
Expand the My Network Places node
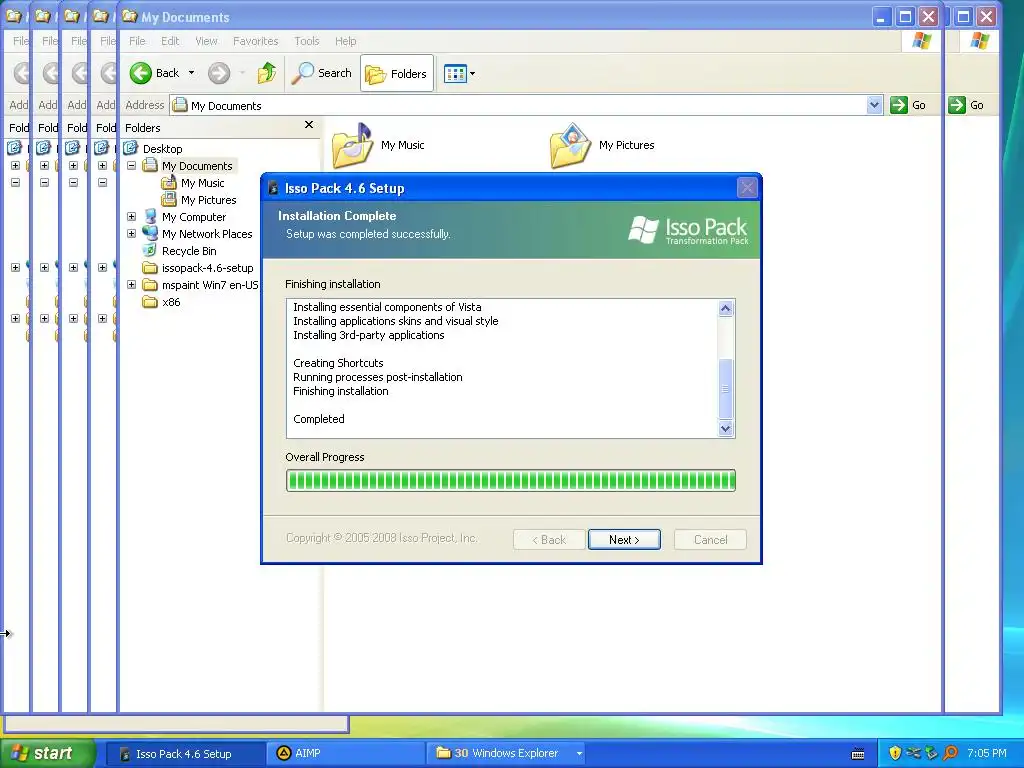click(131, 233)
